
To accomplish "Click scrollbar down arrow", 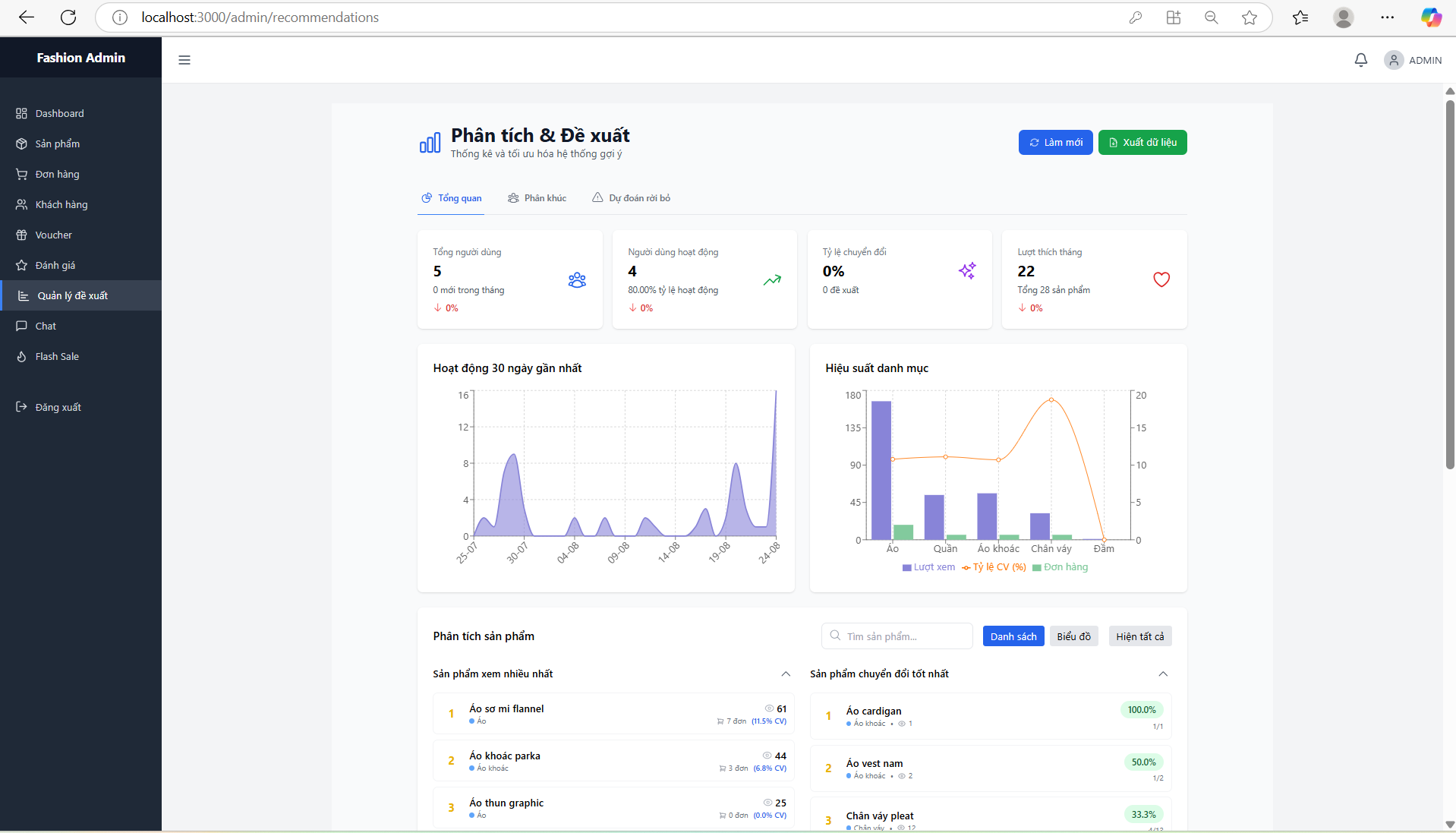I will (x=1450, y=824).
